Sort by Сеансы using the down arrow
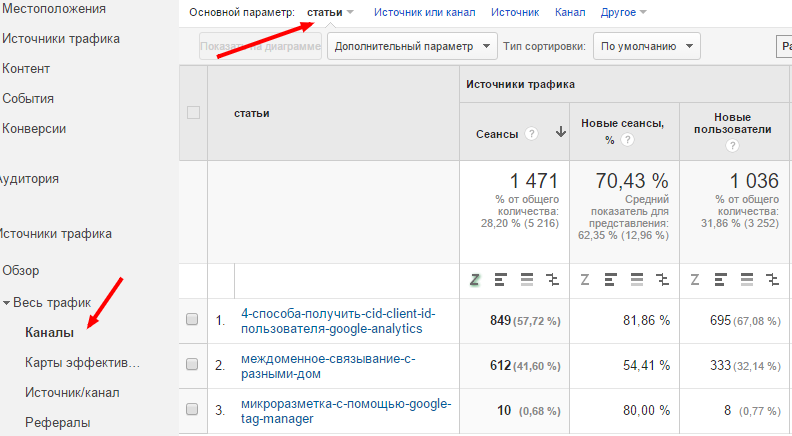This screenshot has width=792, height=436. click(560, 132)
